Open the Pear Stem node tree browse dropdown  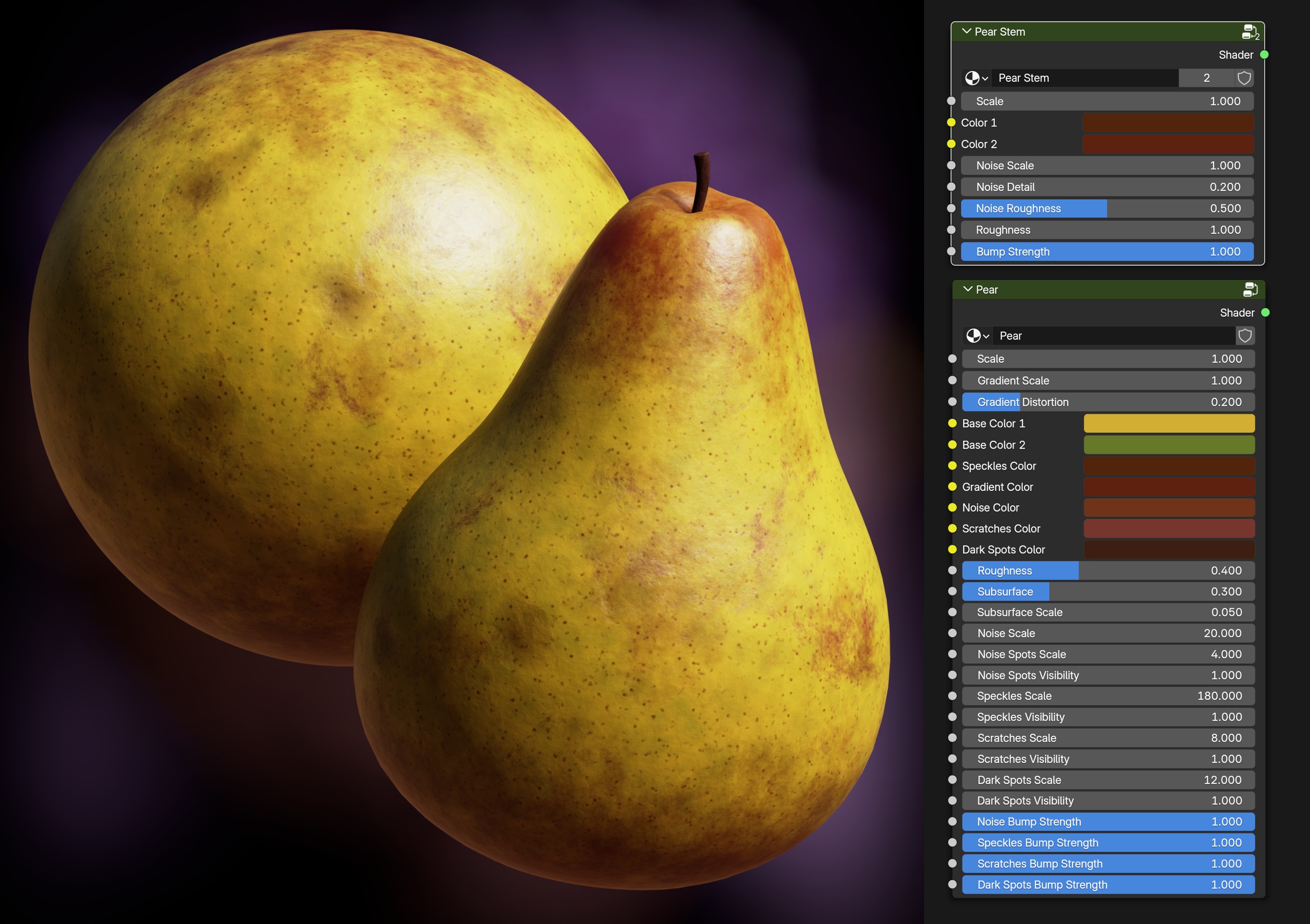(x=976, y=78)
